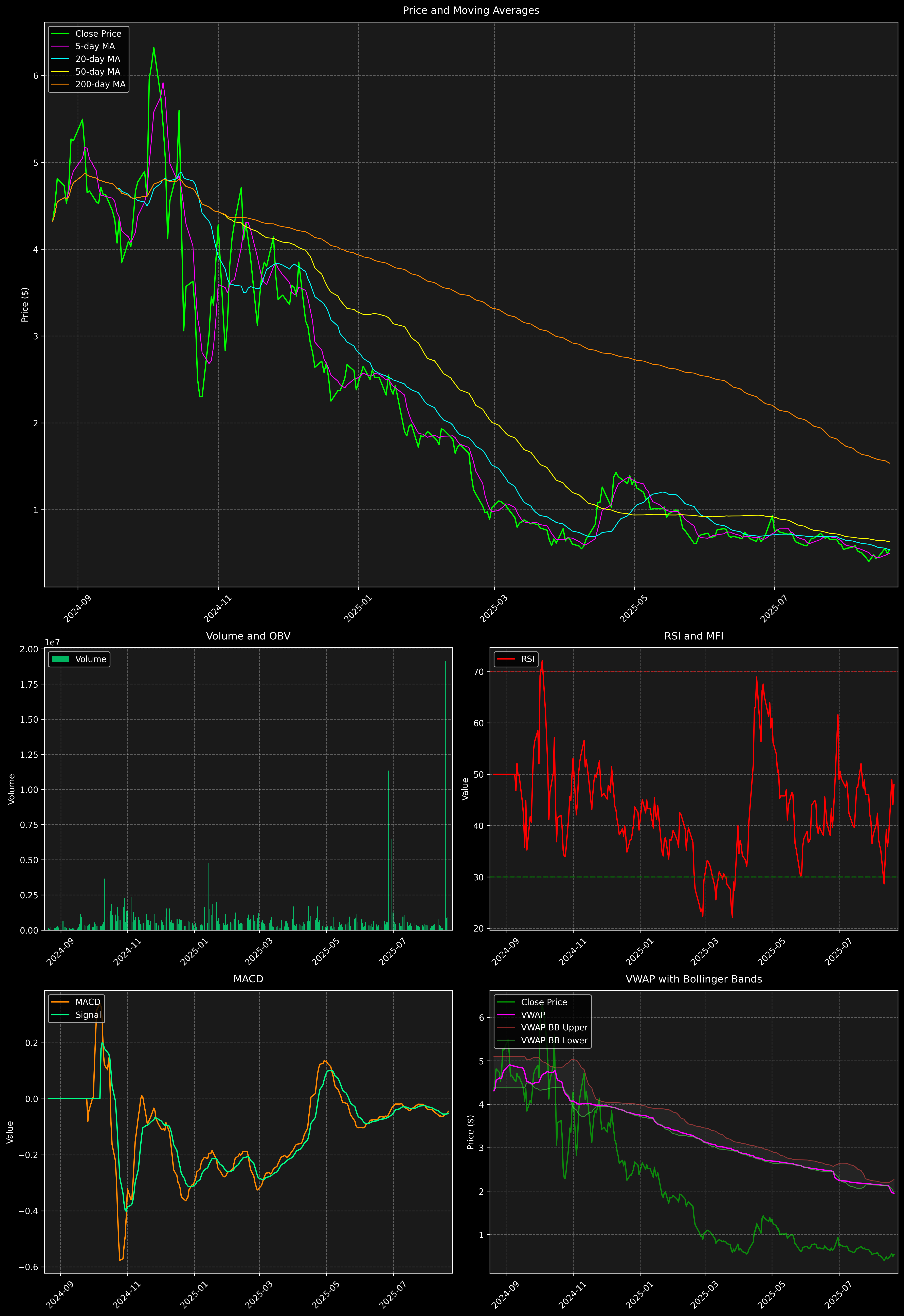
Task: Click the 2025-03 tick label on the top price chart
Action: pyautogui.click(x=493, y=609)
